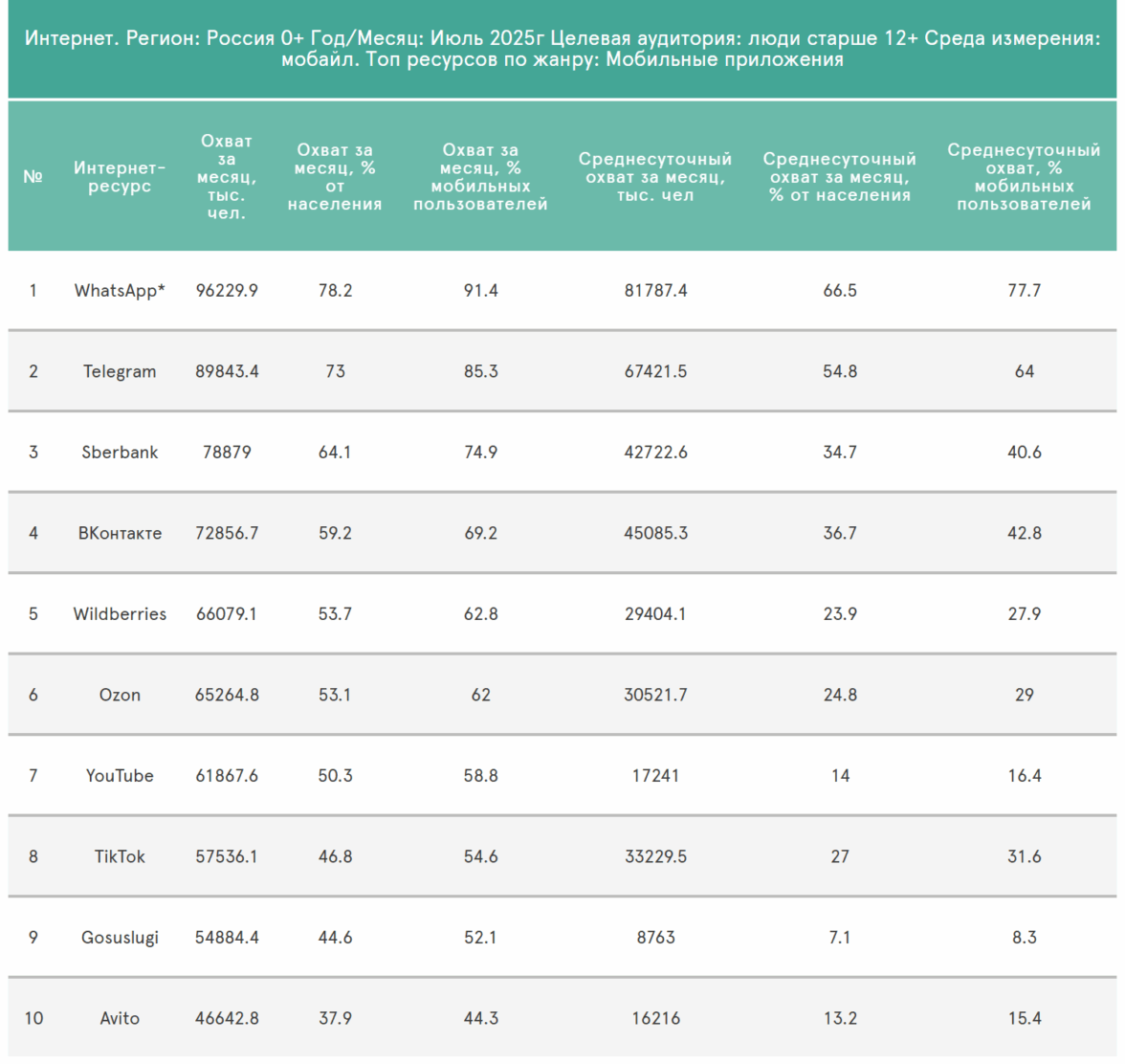Select Охват за месяц, % мобильных пользователей header
This screenshot has width=1125, height=1064.
pos(480,177)
